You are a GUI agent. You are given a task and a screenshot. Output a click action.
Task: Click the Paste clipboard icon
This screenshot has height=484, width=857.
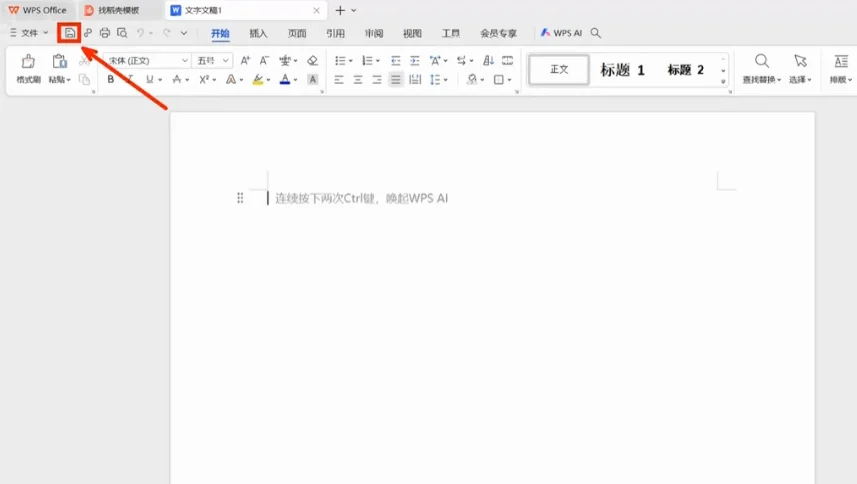pos(59,61)
